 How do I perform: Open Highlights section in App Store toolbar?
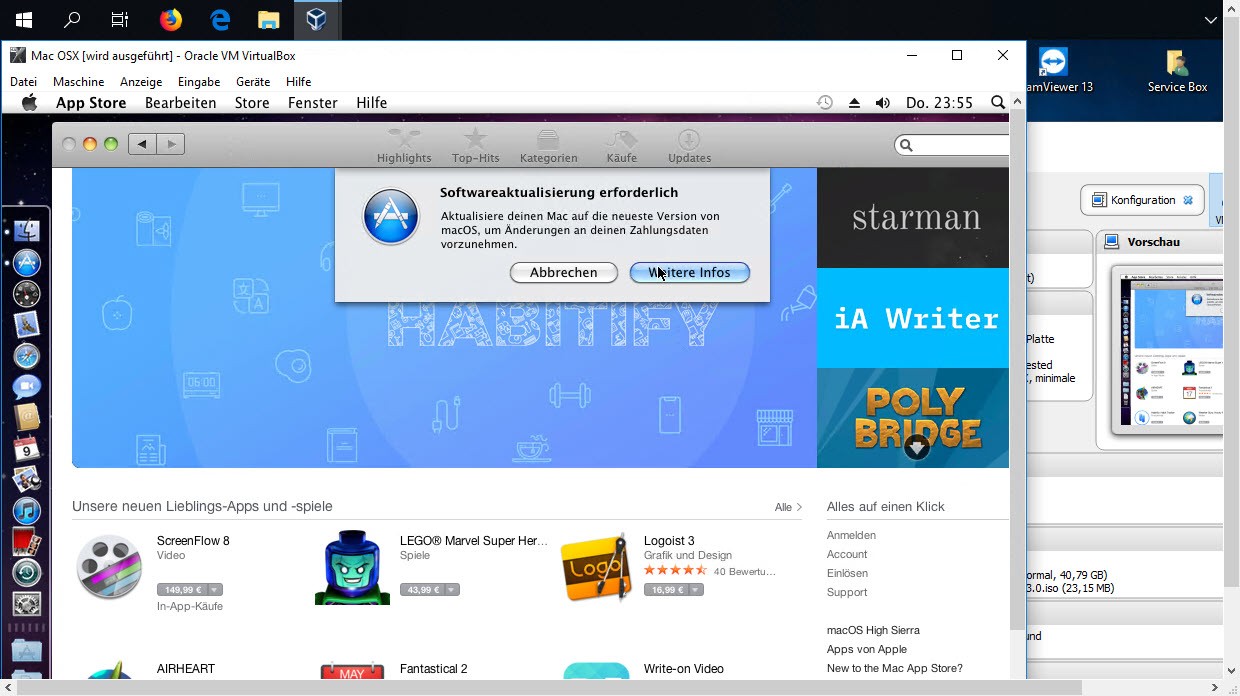pos(404,146)
